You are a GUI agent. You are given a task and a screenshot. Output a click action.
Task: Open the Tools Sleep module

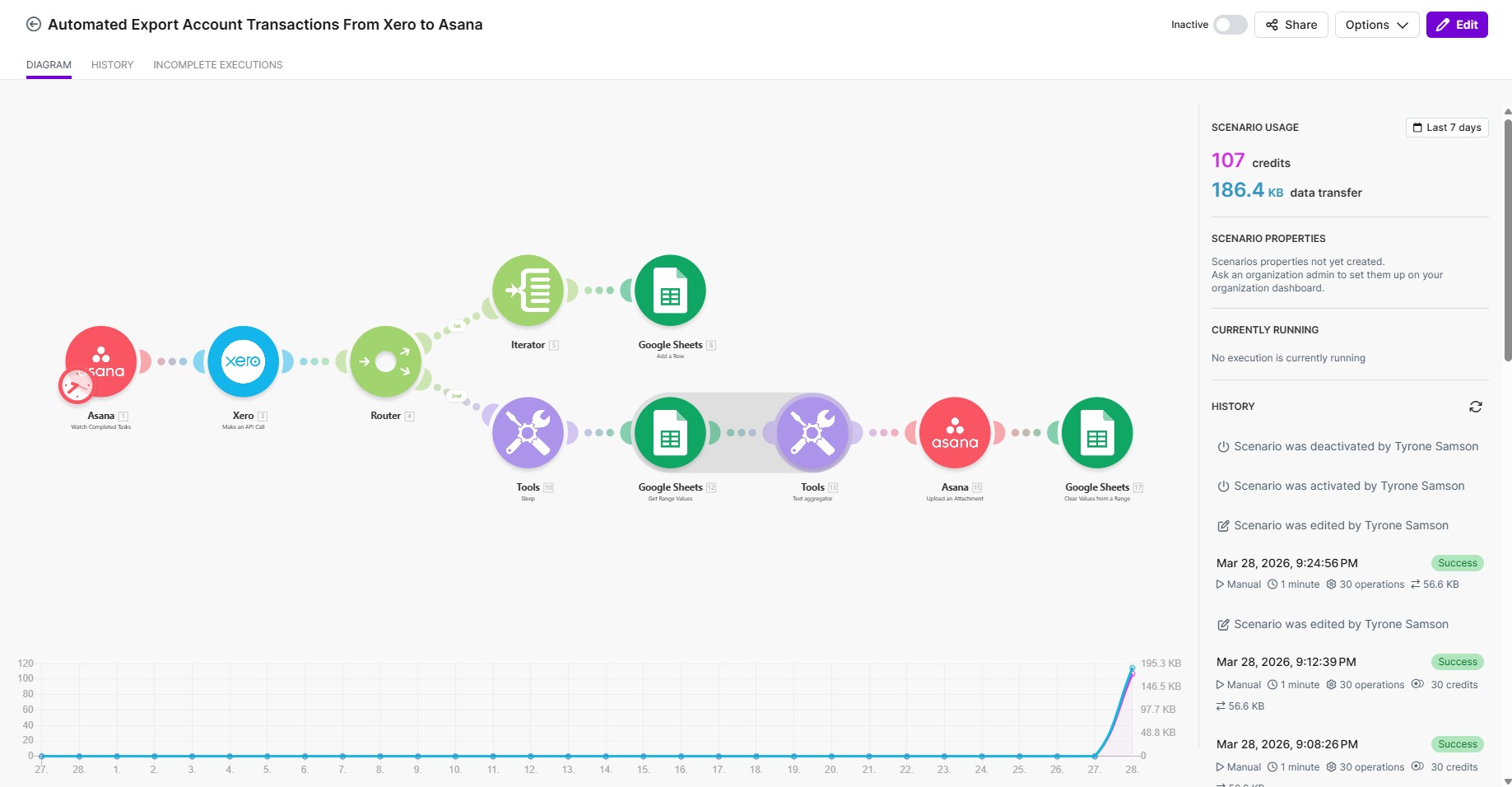(x=528, y=433)
